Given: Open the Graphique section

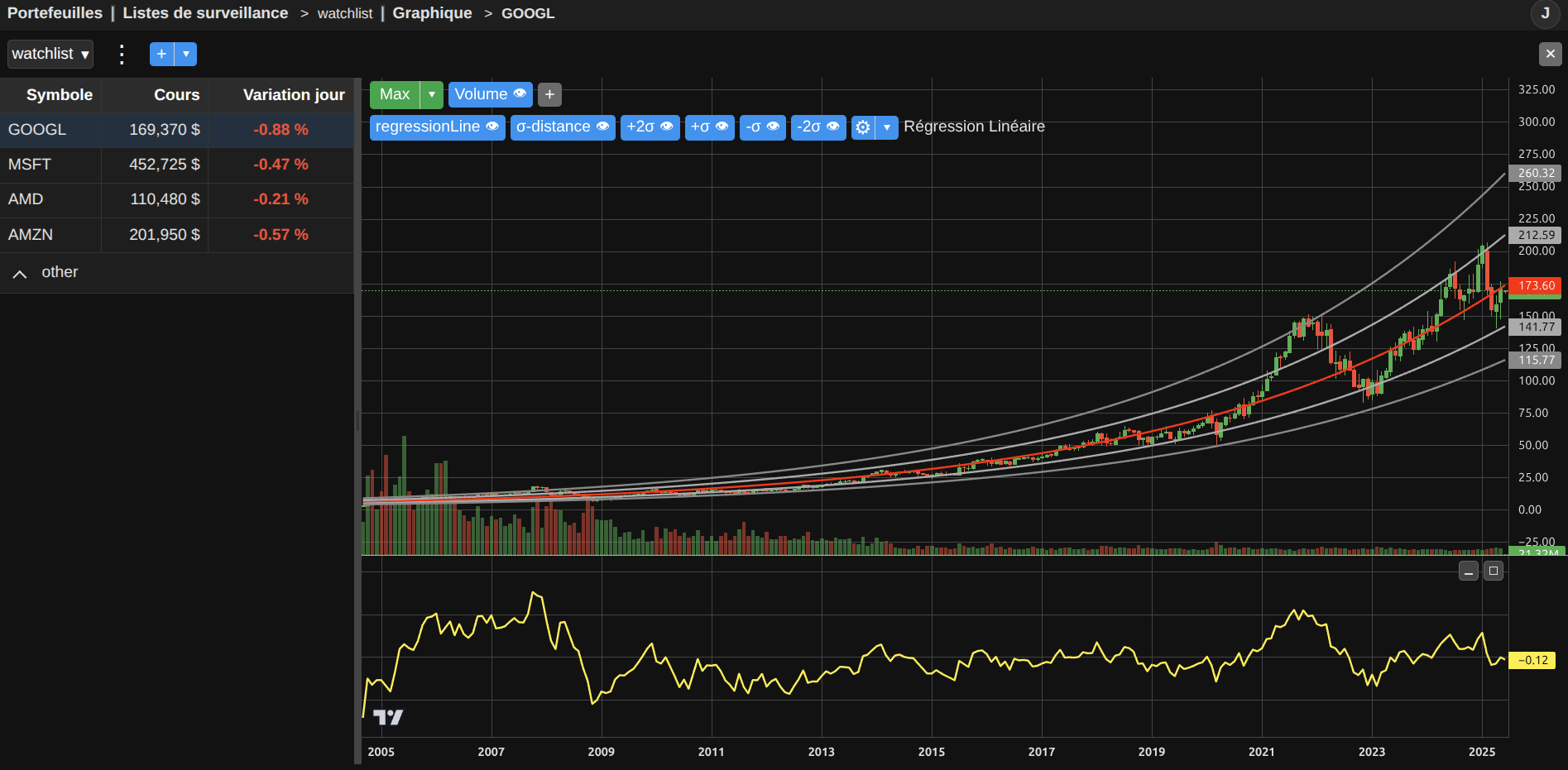Looking at the screenshot, I should point(432,13).
